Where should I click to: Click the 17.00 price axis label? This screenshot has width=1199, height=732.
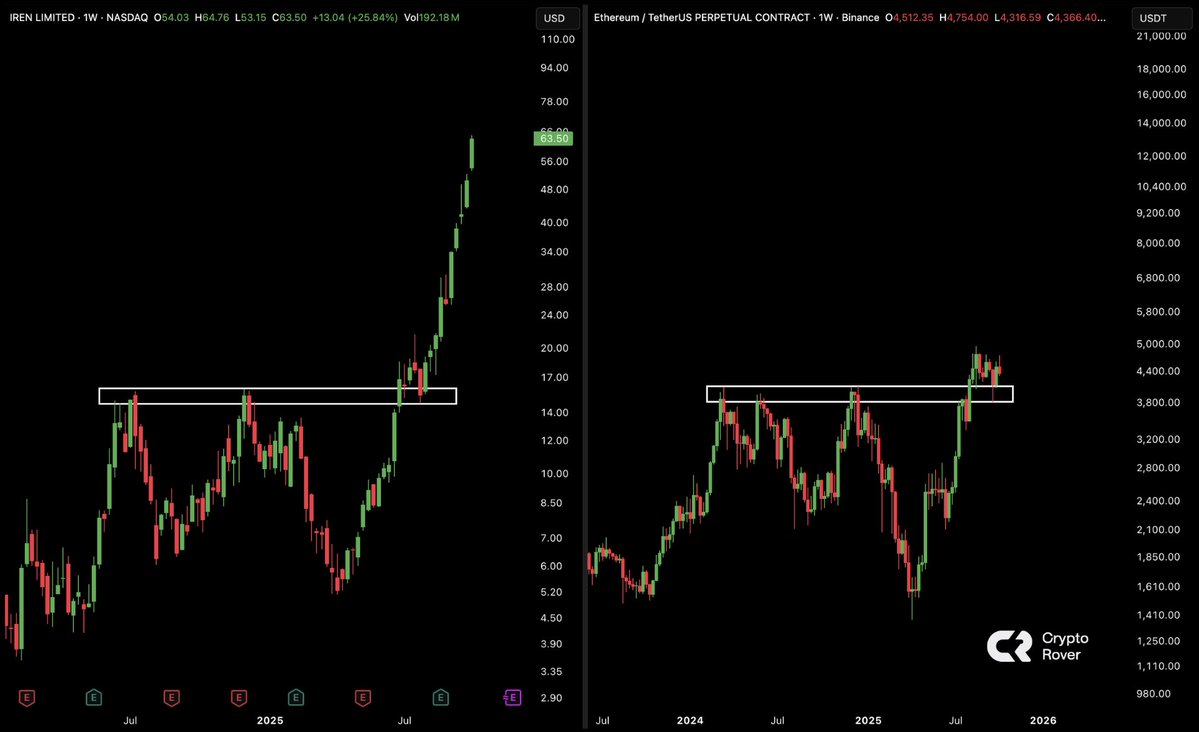click(x=554, y=378)
